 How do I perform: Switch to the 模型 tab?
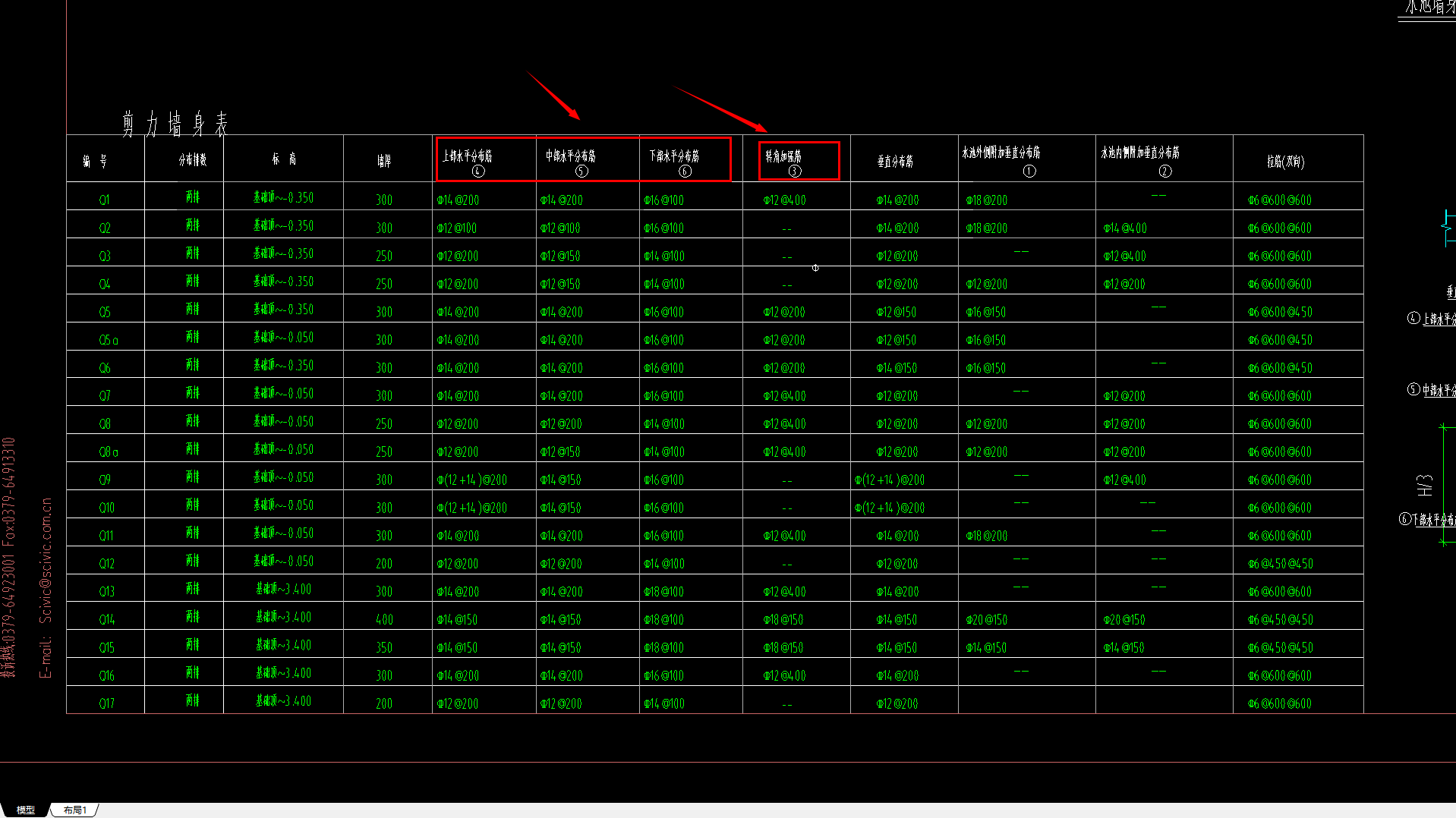pos(26,810)
